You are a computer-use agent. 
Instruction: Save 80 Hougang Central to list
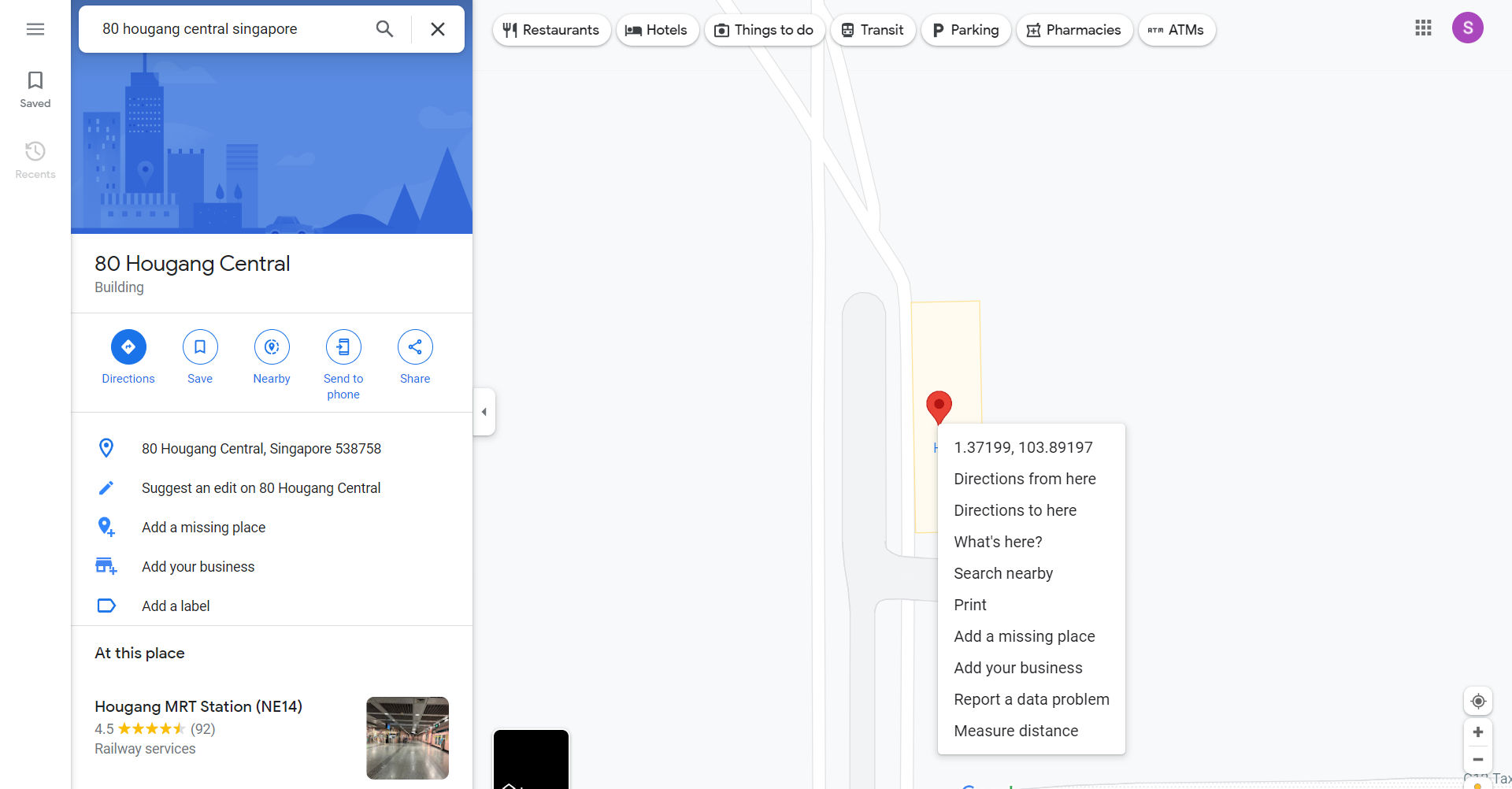tap(200, 357)
